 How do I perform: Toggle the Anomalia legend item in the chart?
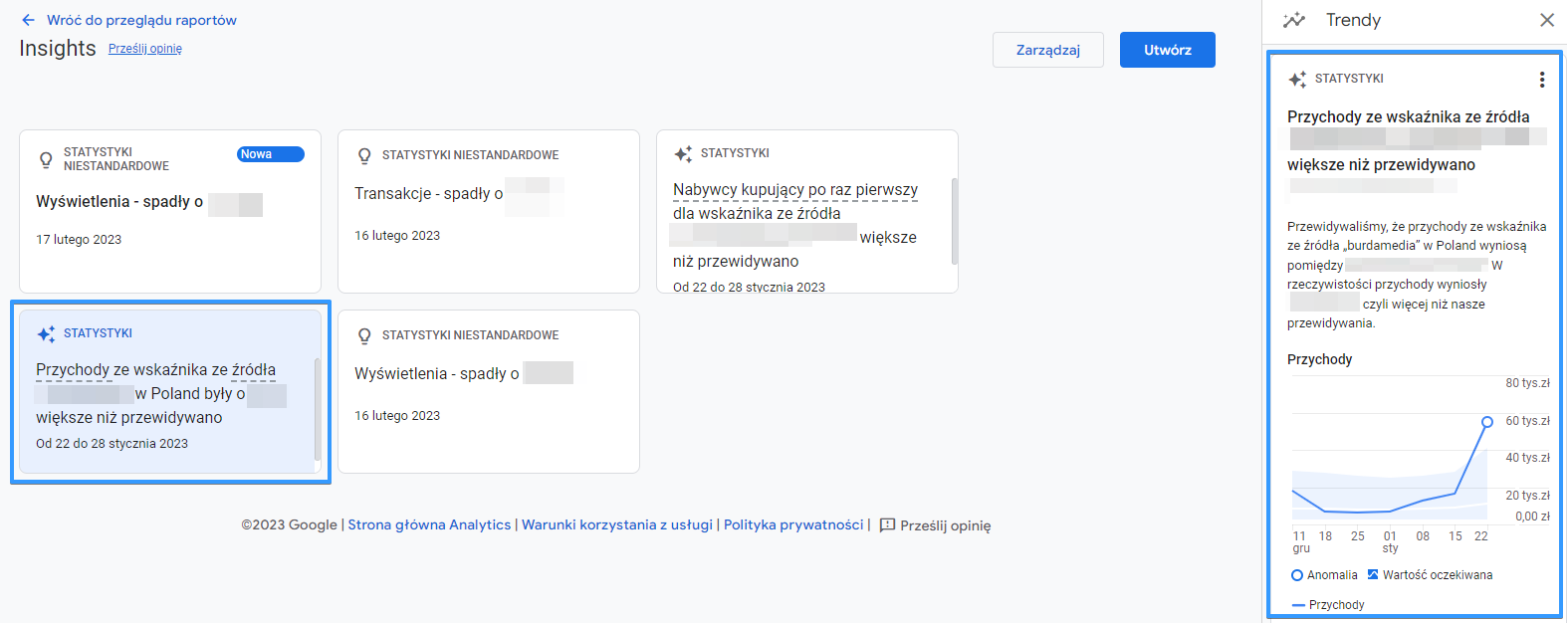click(1324, 575)
